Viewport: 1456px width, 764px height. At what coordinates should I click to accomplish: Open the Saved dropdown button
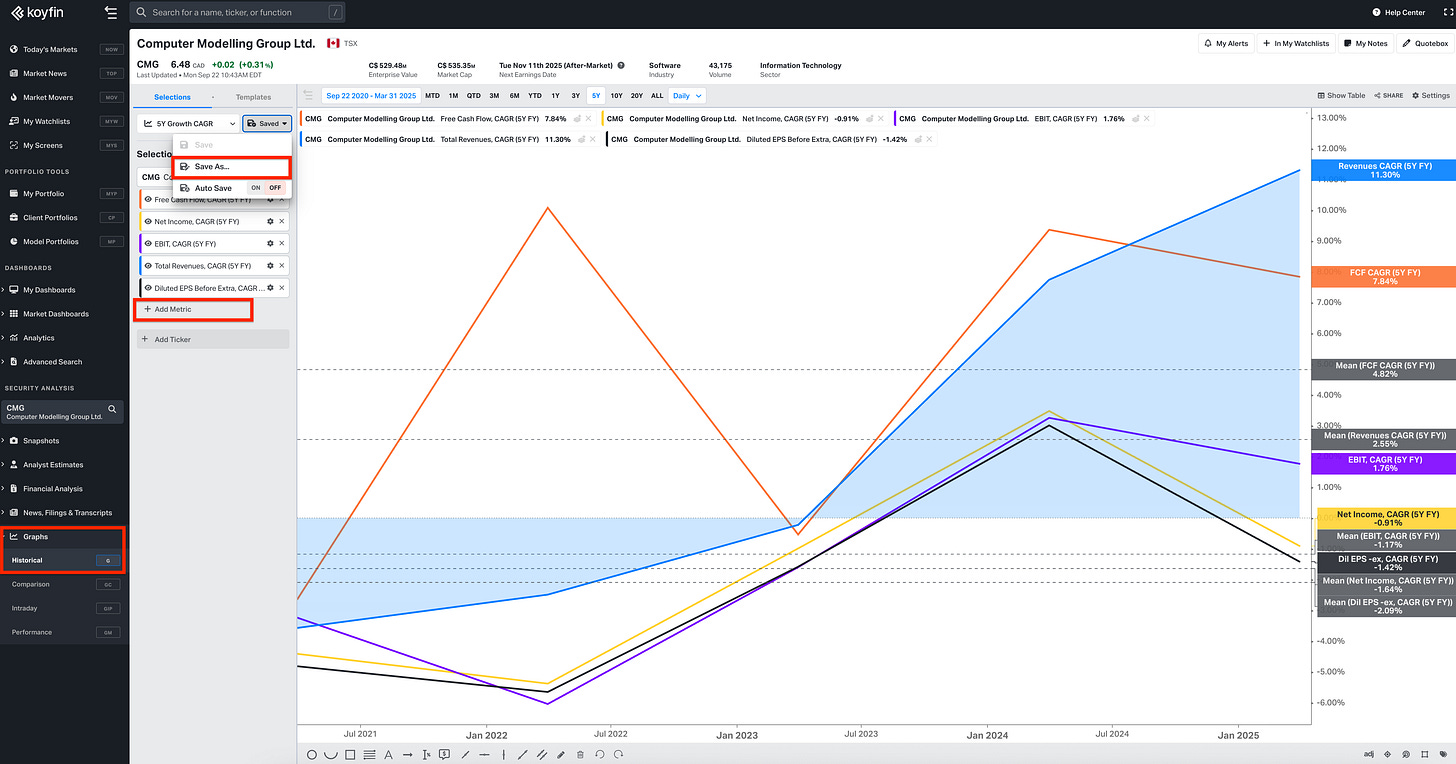tap(267, 124)
